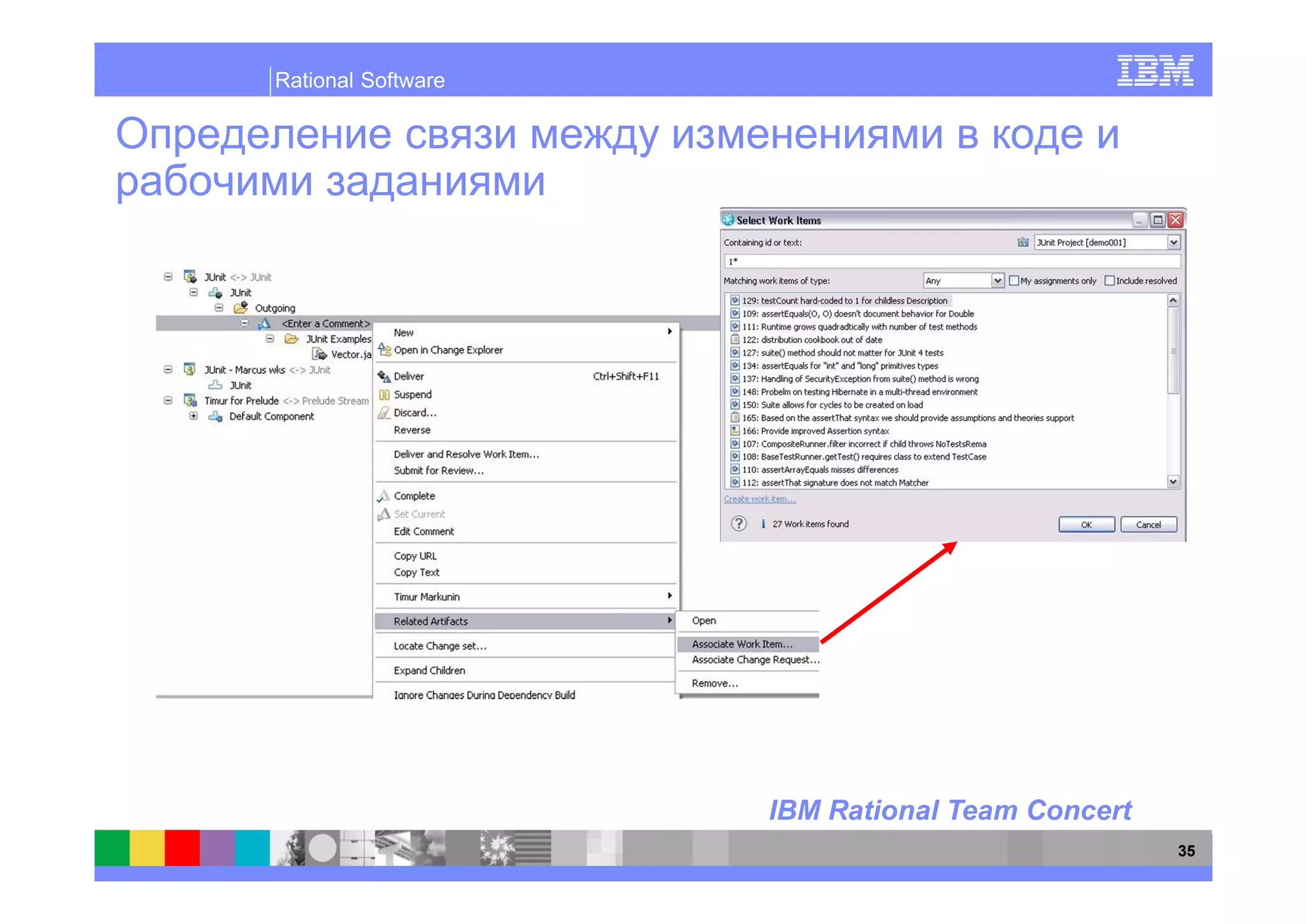Choose Submit for Review...
The height and width of the screenshot is (924, 1307).
[x=527, y=470]
